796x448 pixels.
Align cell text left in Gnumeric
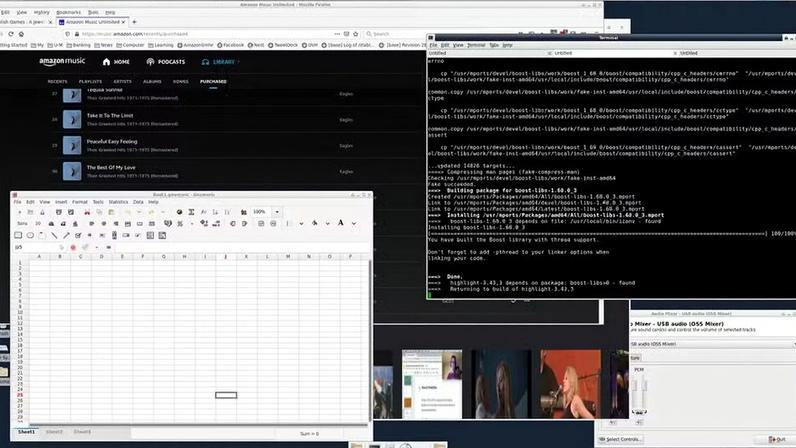pos(91,223)
